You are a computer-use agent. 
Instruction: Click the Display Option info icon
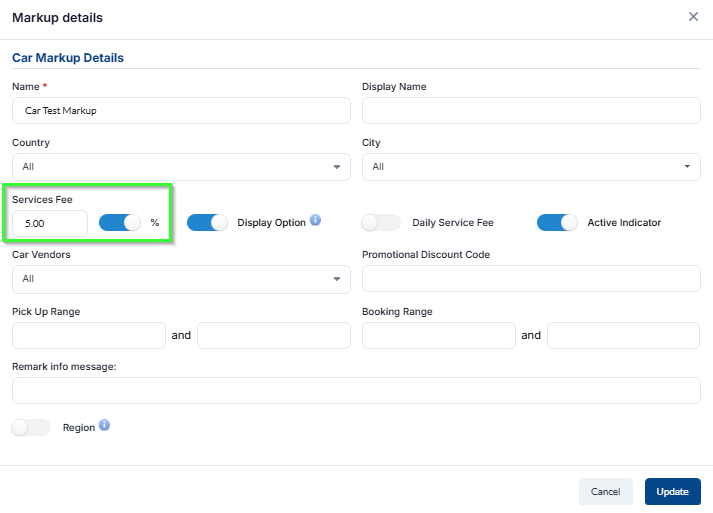pyautogui.click(x=315, y=220)
